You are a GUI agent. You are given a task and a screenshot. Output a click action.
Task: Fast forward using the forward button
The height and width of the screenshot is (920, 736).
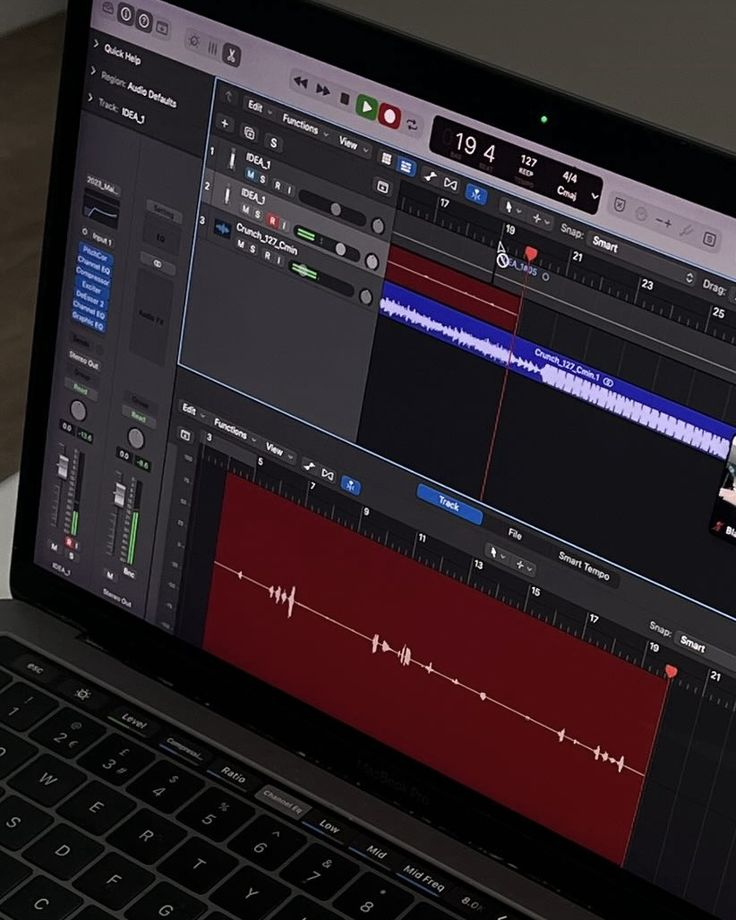(x=323, y=90)
